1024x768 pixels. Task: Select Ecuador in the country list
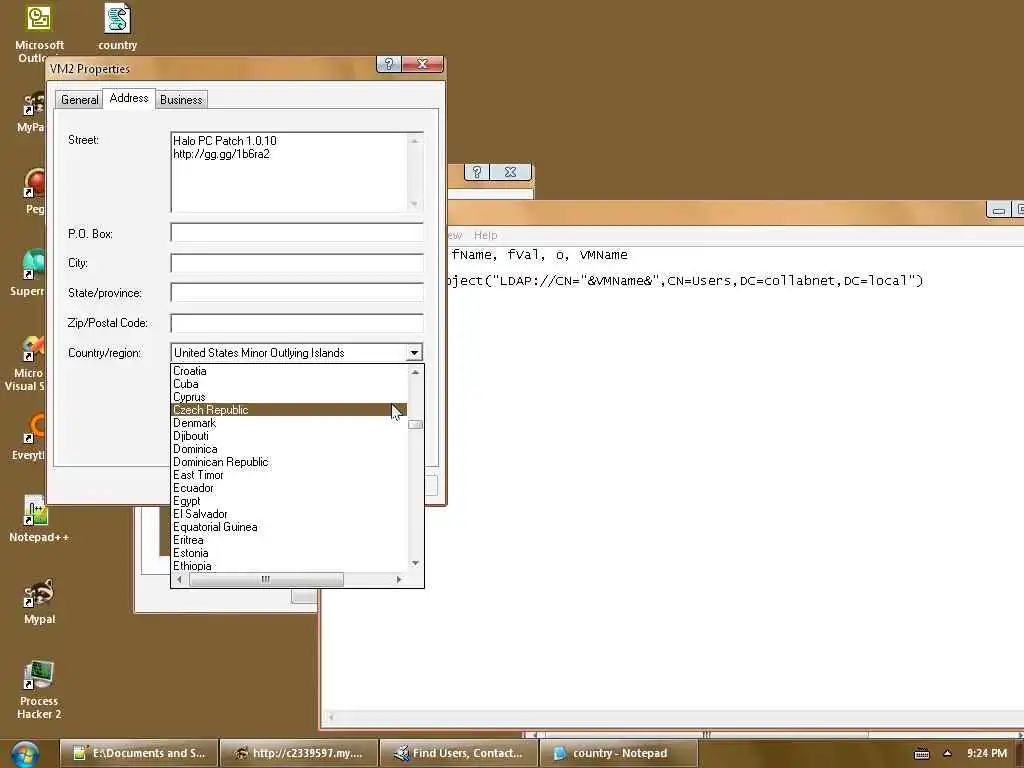(289, 488)
